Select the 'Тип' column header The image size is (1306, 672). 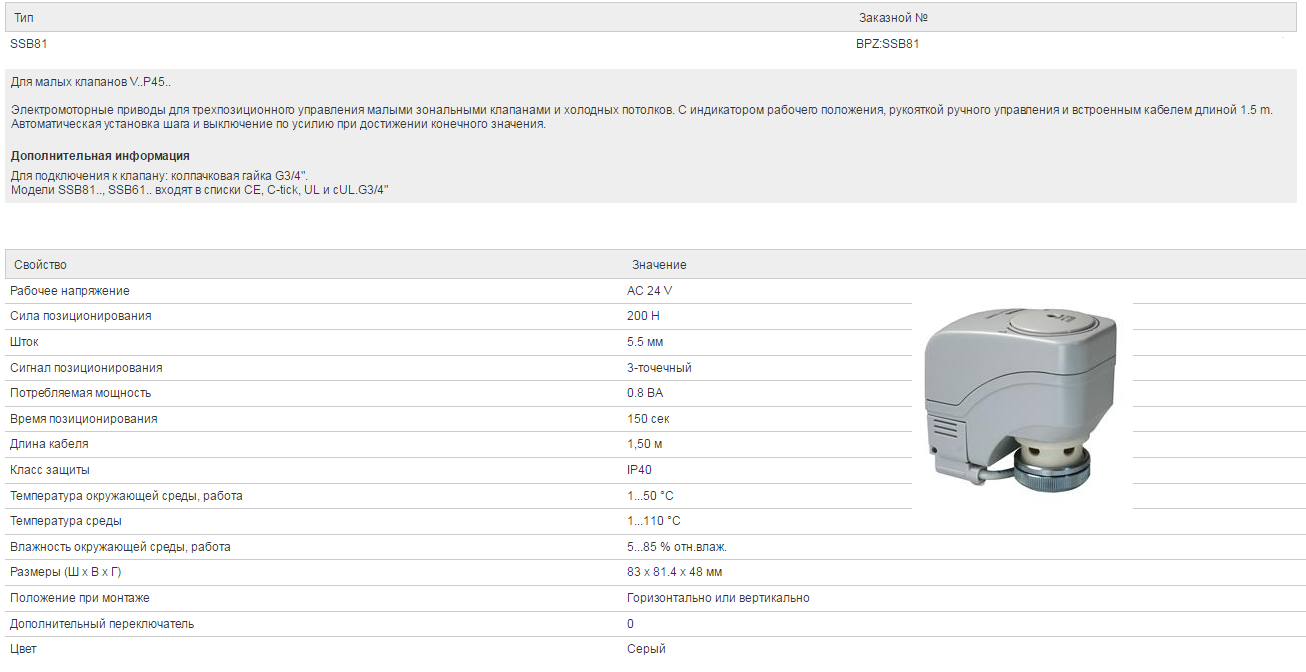point(24,18)
